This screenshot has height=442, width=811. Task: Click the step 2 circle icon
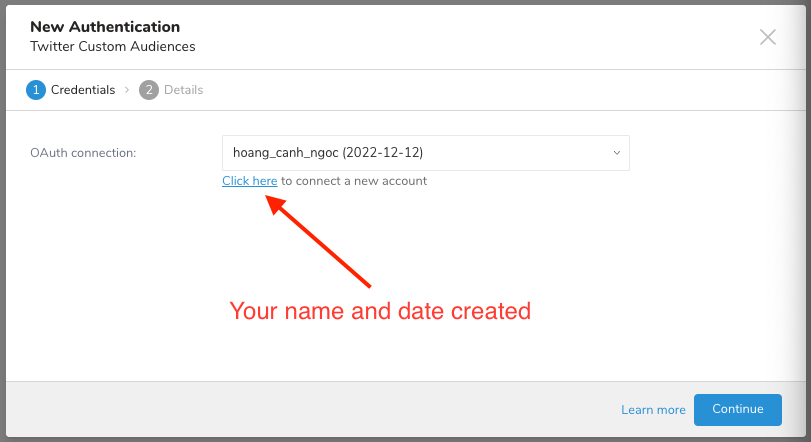coord(149,90)
